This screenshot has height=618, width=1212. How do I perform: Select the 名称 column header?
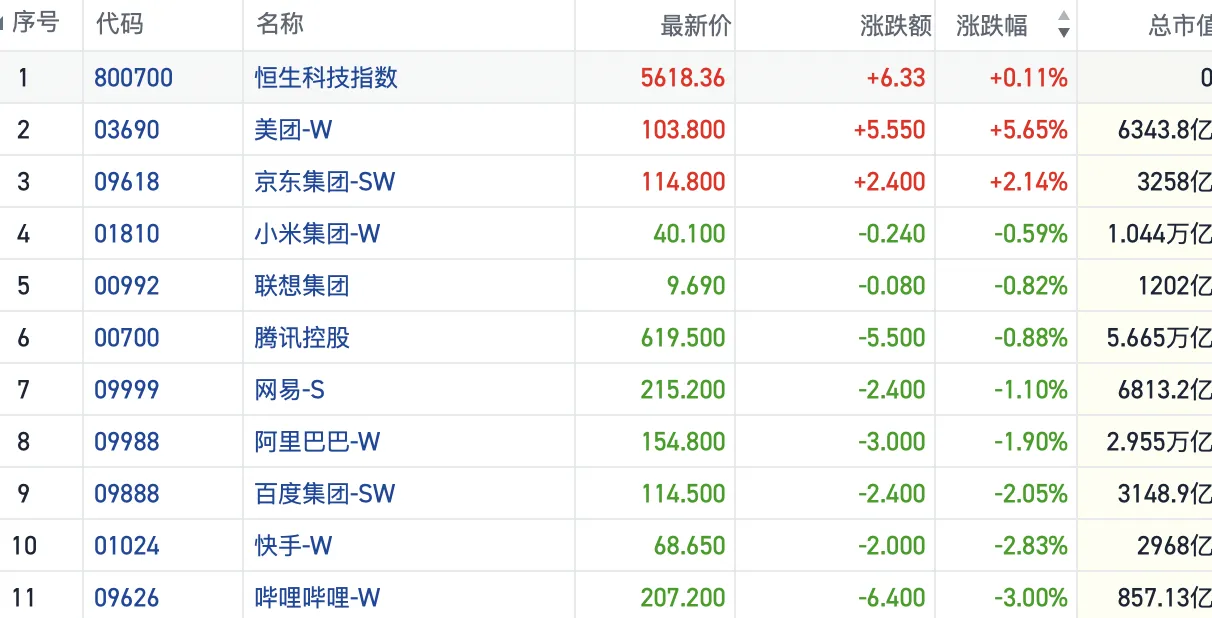coord(279,24)
